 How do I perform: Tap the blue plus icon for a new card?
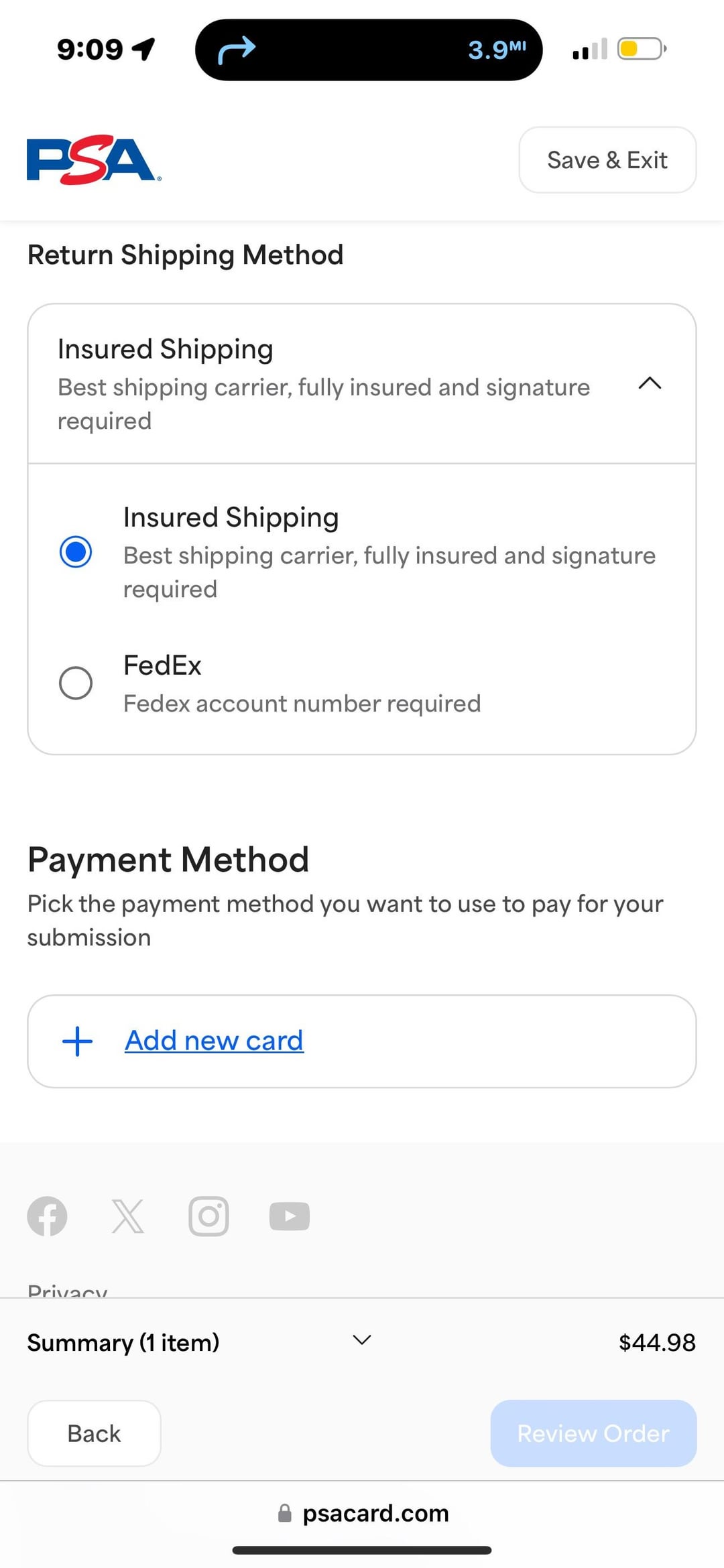77,1041
